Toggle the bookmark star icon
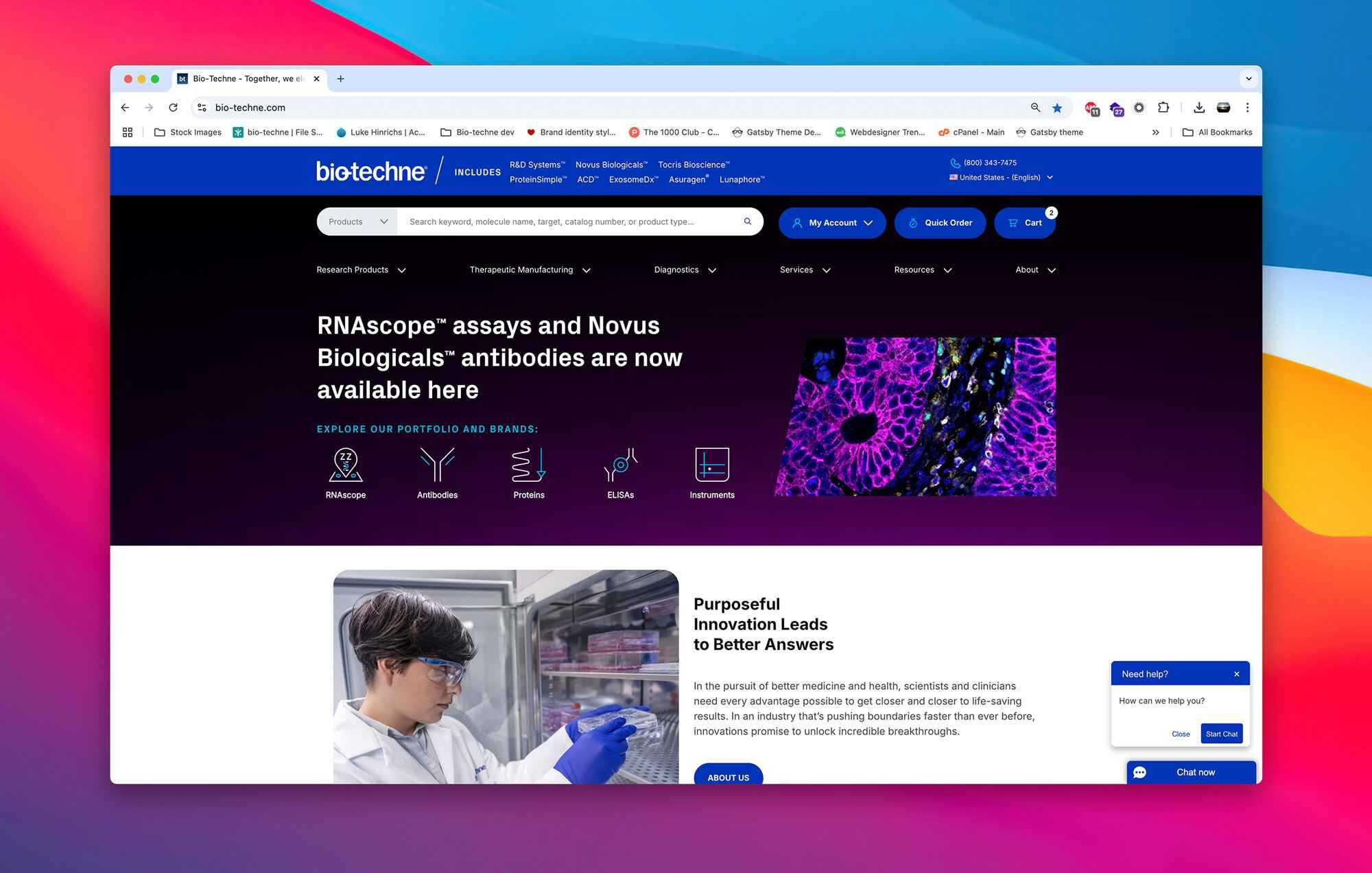Viewport: 1372px width, 873px height. click(1057, 108)
